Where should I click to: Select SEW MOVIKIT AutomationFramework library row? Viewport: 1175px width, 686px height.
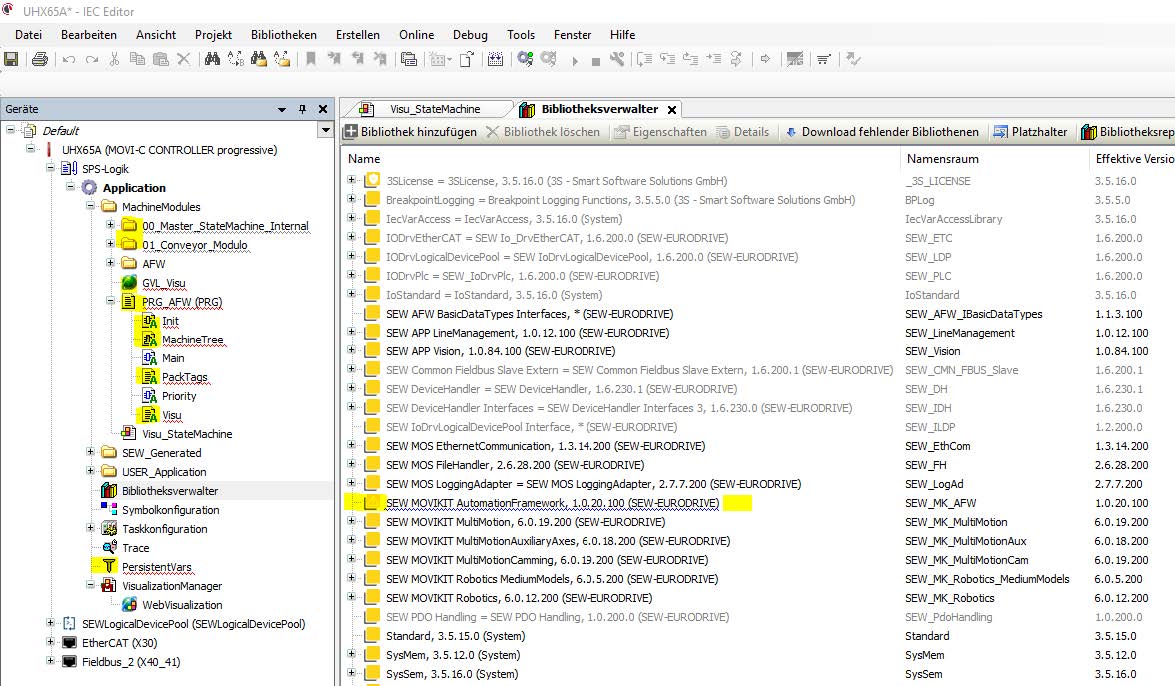(552, 503)
